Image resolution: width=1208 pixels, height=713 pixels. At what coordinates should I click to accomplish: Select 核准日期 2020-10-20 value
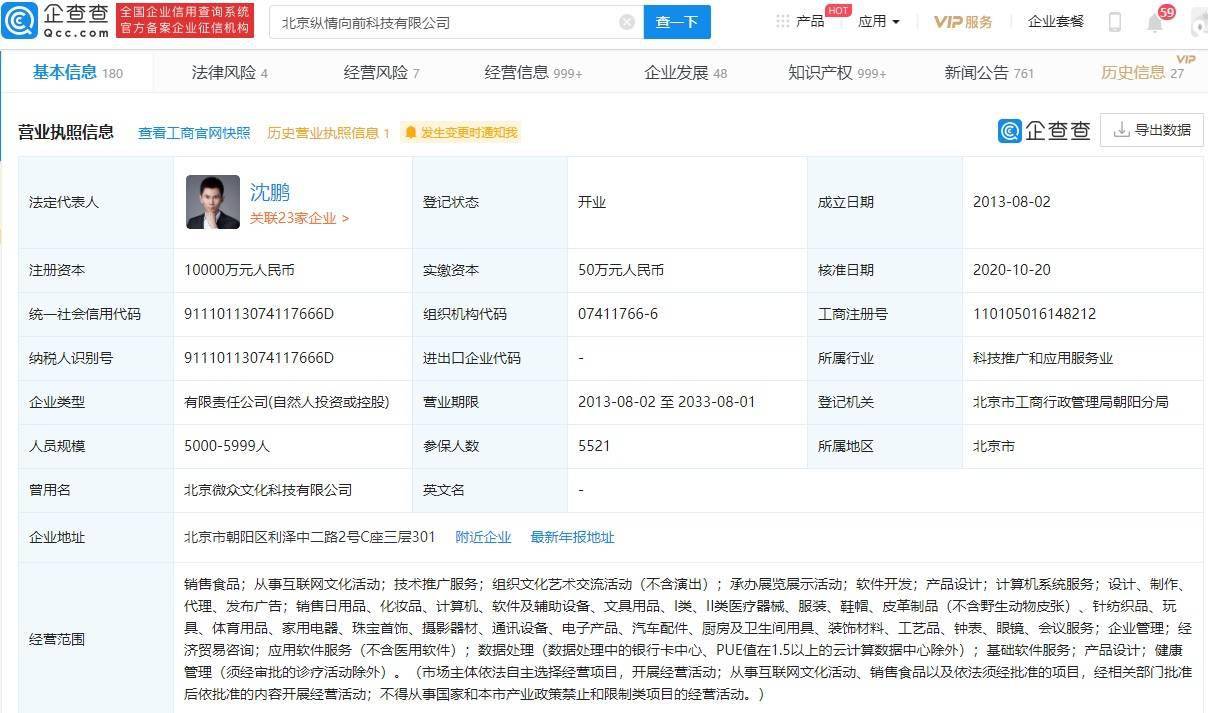click(1012, 270)
